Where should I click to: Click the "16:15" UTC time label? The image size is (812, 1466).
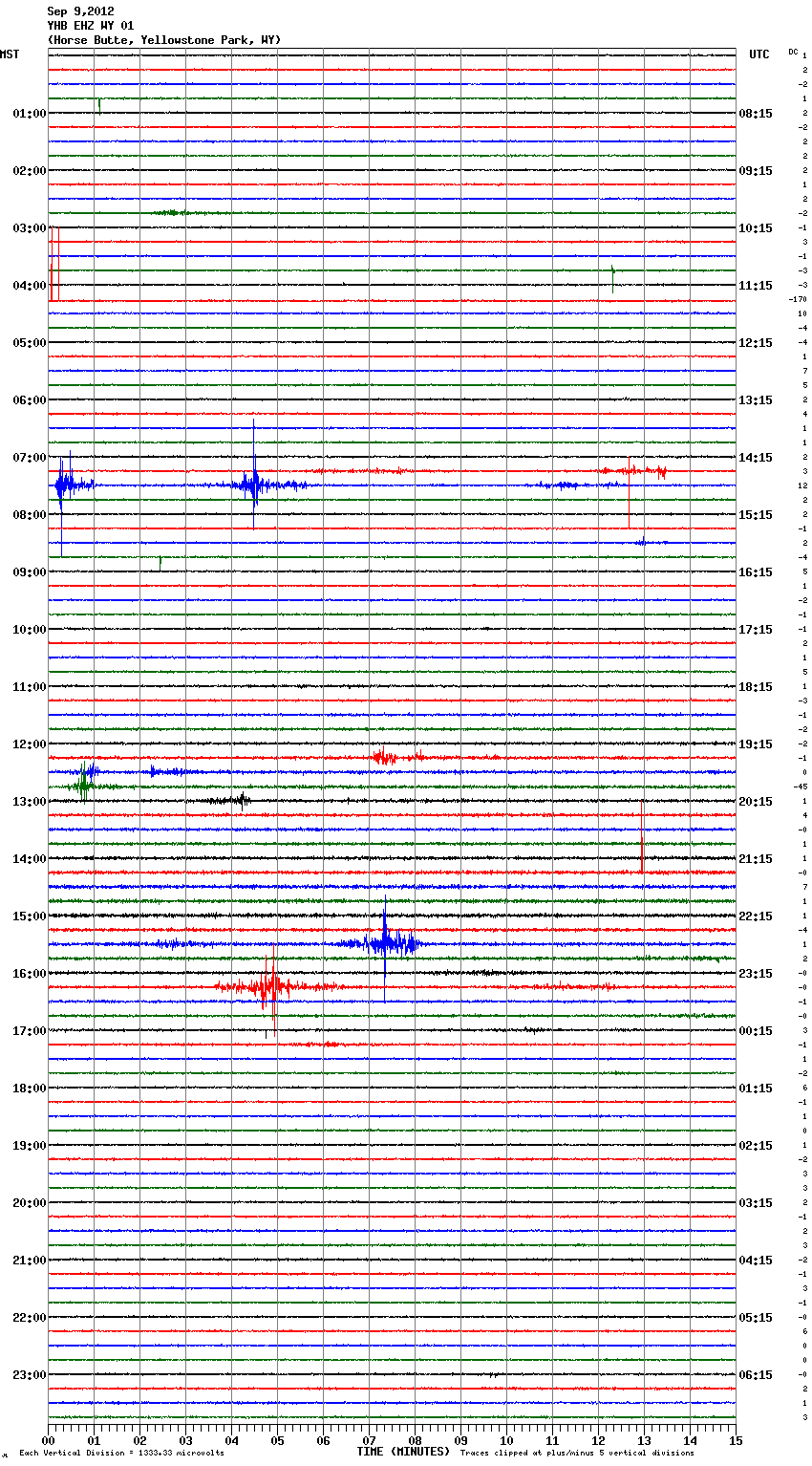756,572
